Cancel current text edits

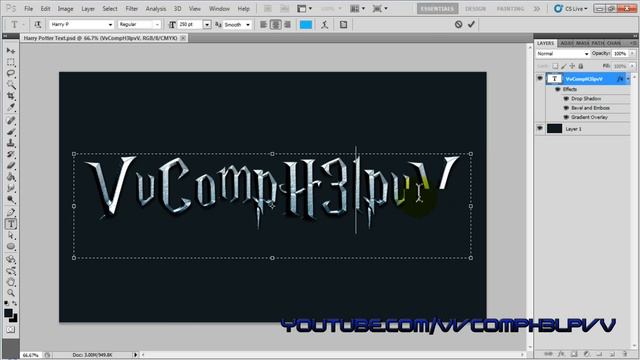(x=458, y=24)
